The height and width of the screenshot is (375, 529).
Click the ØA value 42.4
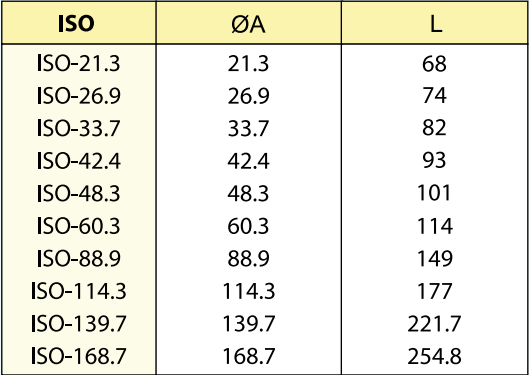coord(249,161)
